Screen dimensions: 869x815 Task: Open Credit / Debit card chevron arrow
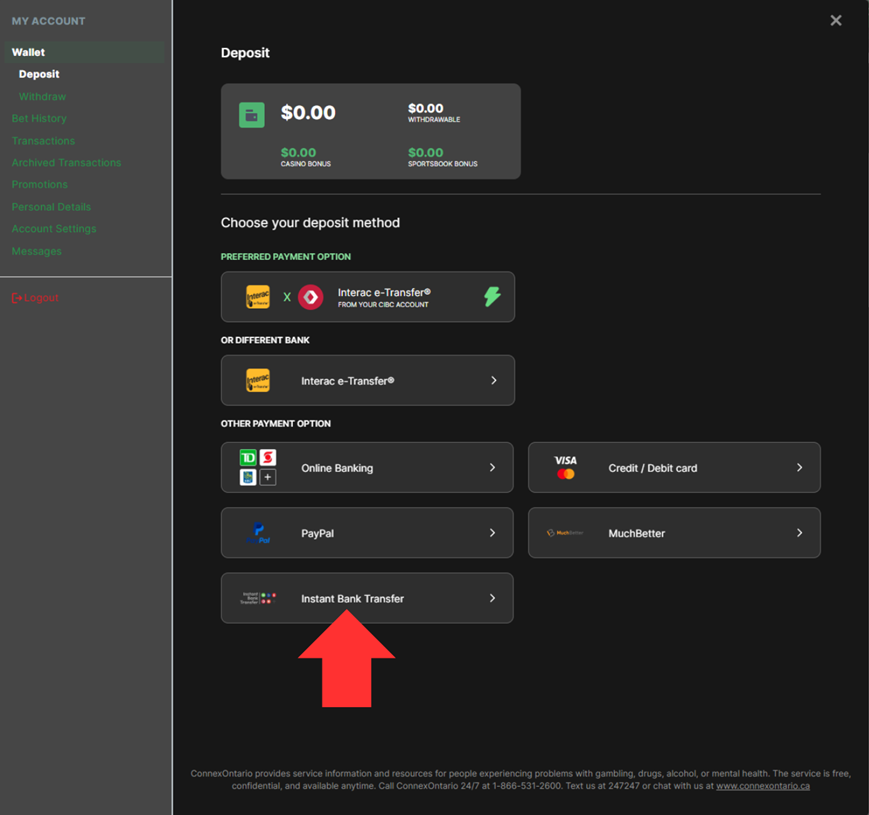click(799, 468)
